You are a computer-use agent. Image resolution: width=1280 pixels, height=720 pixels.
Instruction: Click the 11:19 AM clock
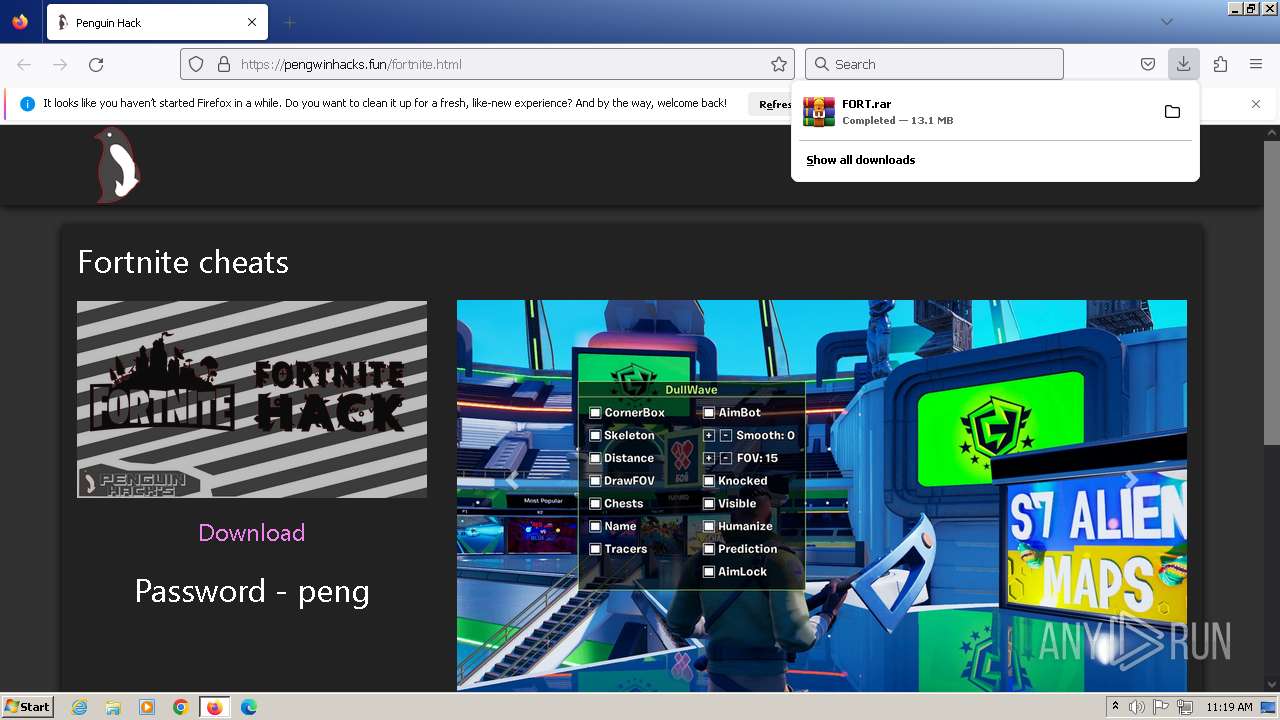tap(1229, 707)
